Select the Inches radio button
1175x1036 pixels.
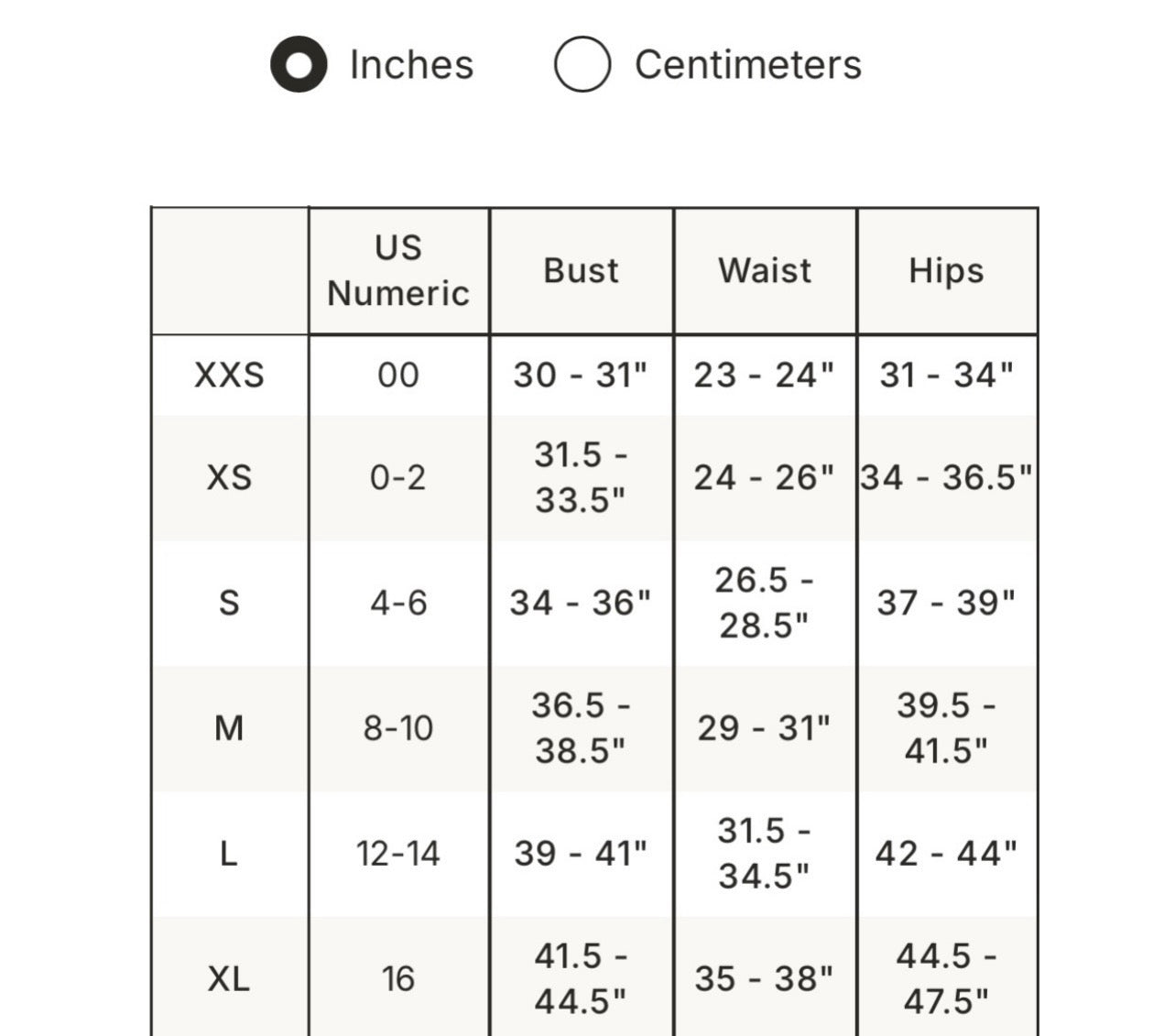(299, 65)
